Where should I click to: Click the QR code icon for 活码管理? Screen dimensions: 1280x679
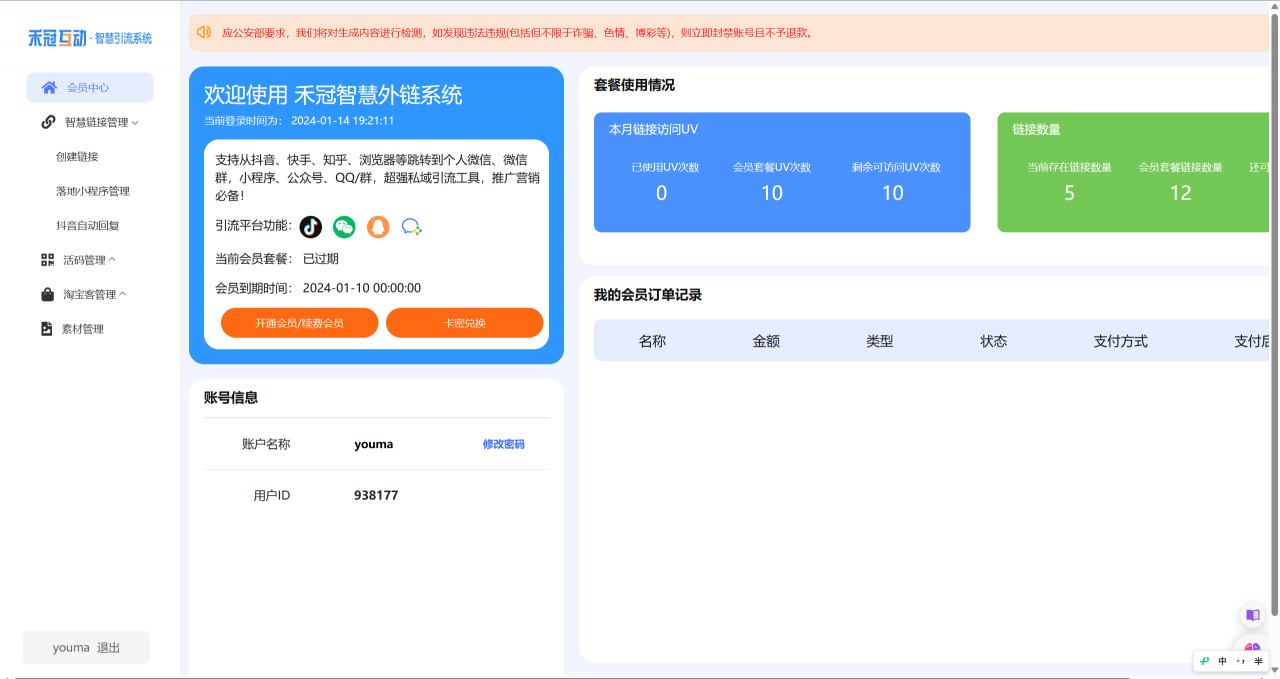tap(47, 260)
